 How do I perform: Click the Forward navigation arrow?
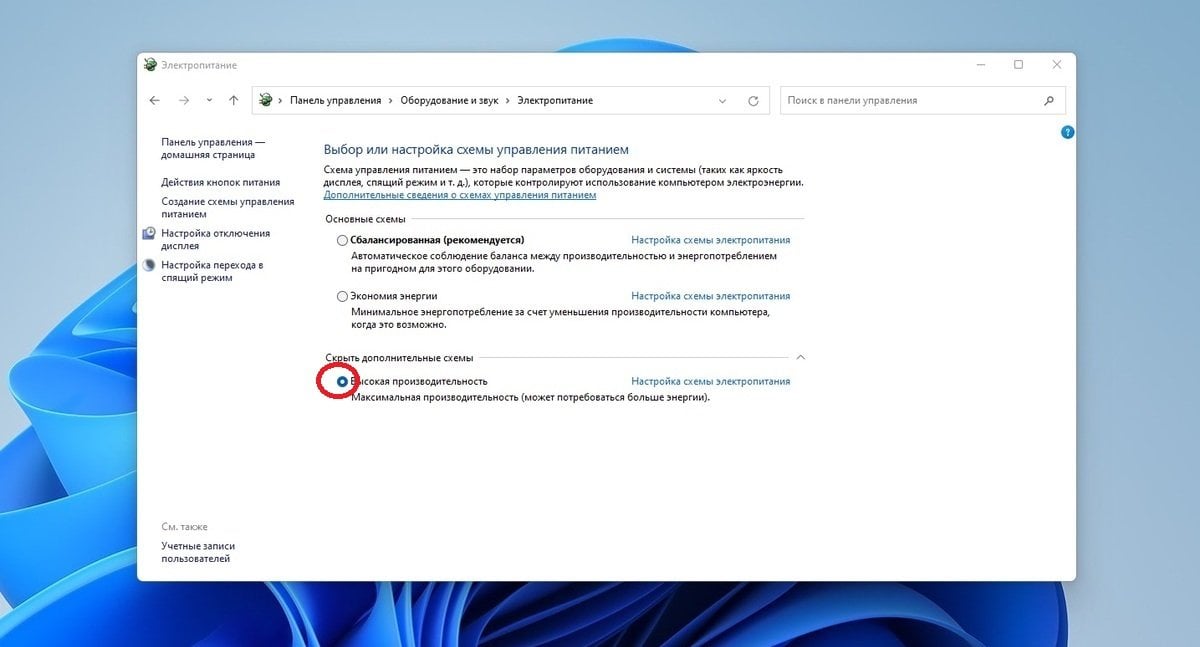pyautogui.click(x=184, y=100)
